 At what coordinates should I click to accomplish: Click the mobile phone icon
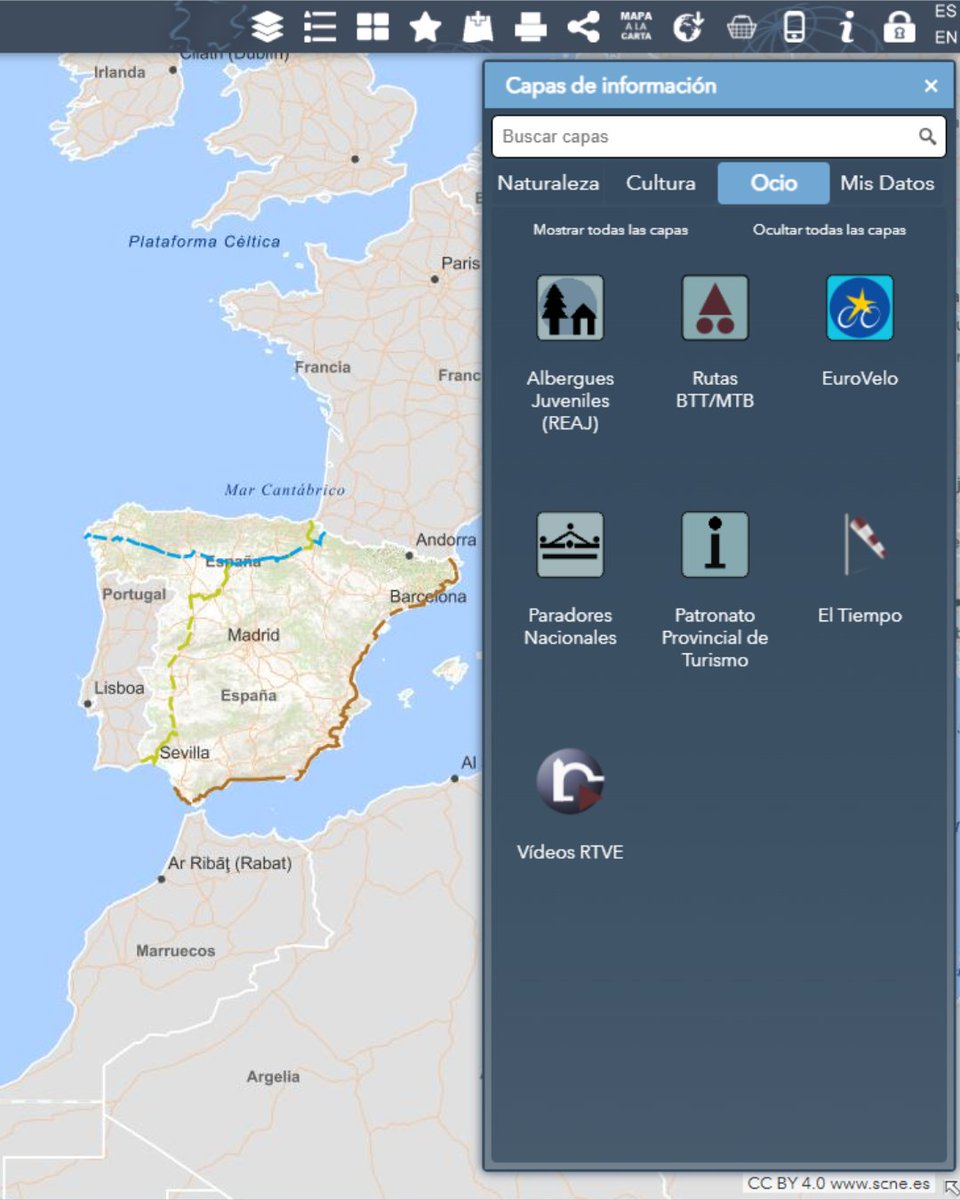tap(794, 26)
